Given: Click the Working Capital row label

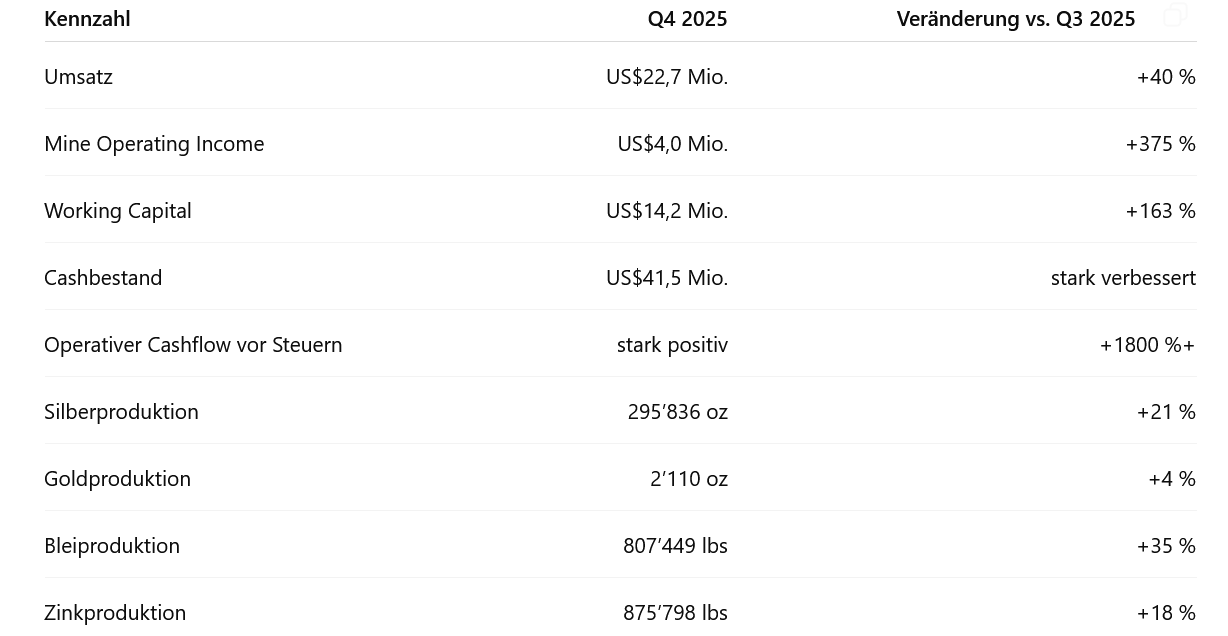Looking at the screenshot, I should [118, 211].
